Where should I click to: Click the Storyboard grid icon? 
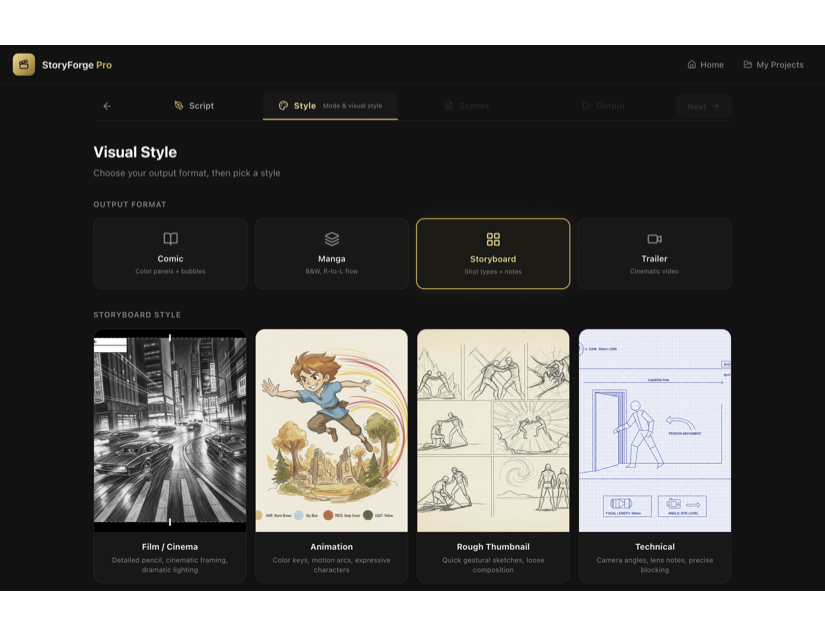point(493,239)
